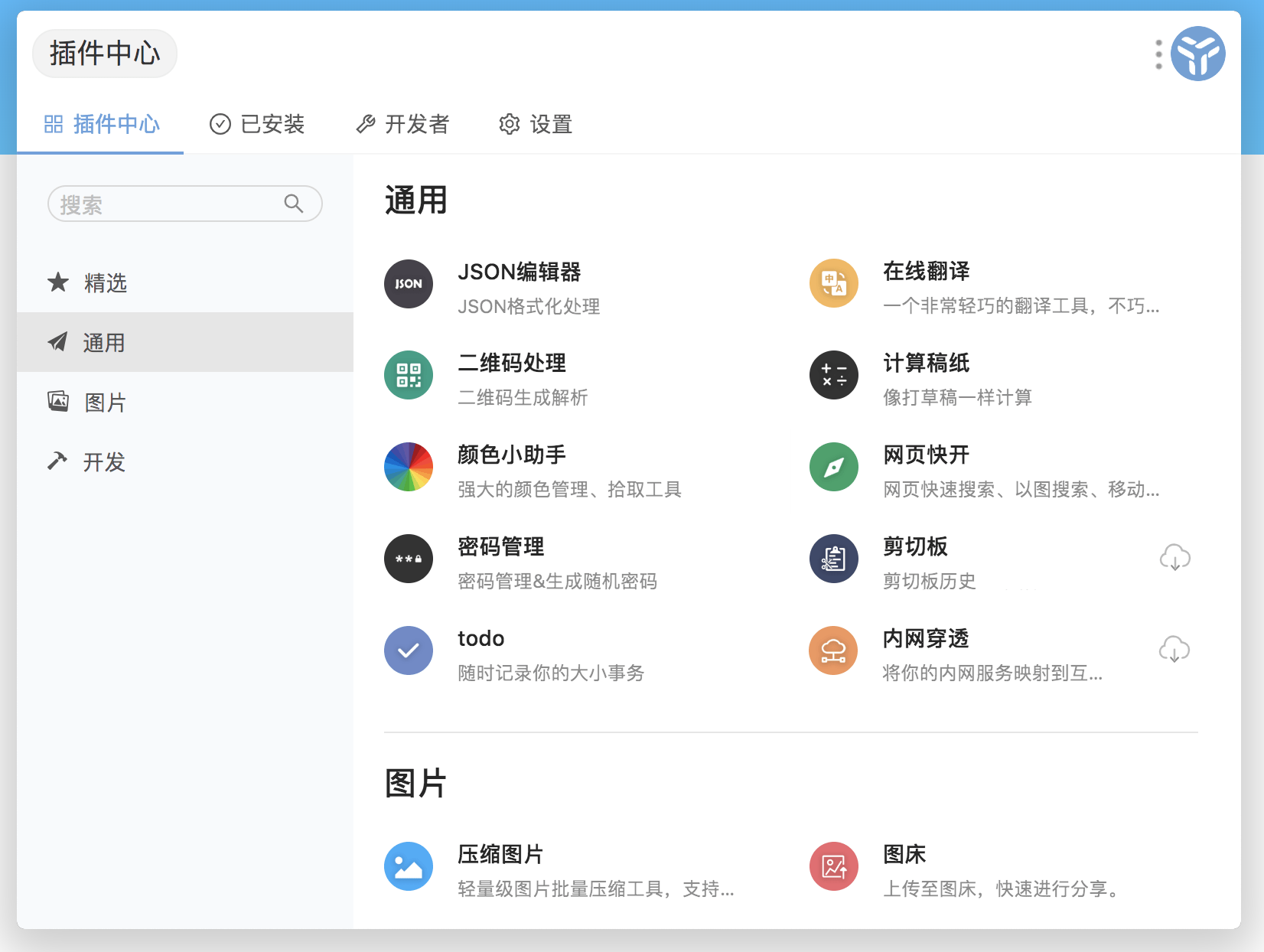
Task: Select the 图片 sidebar category
Action: click(106, 403)
